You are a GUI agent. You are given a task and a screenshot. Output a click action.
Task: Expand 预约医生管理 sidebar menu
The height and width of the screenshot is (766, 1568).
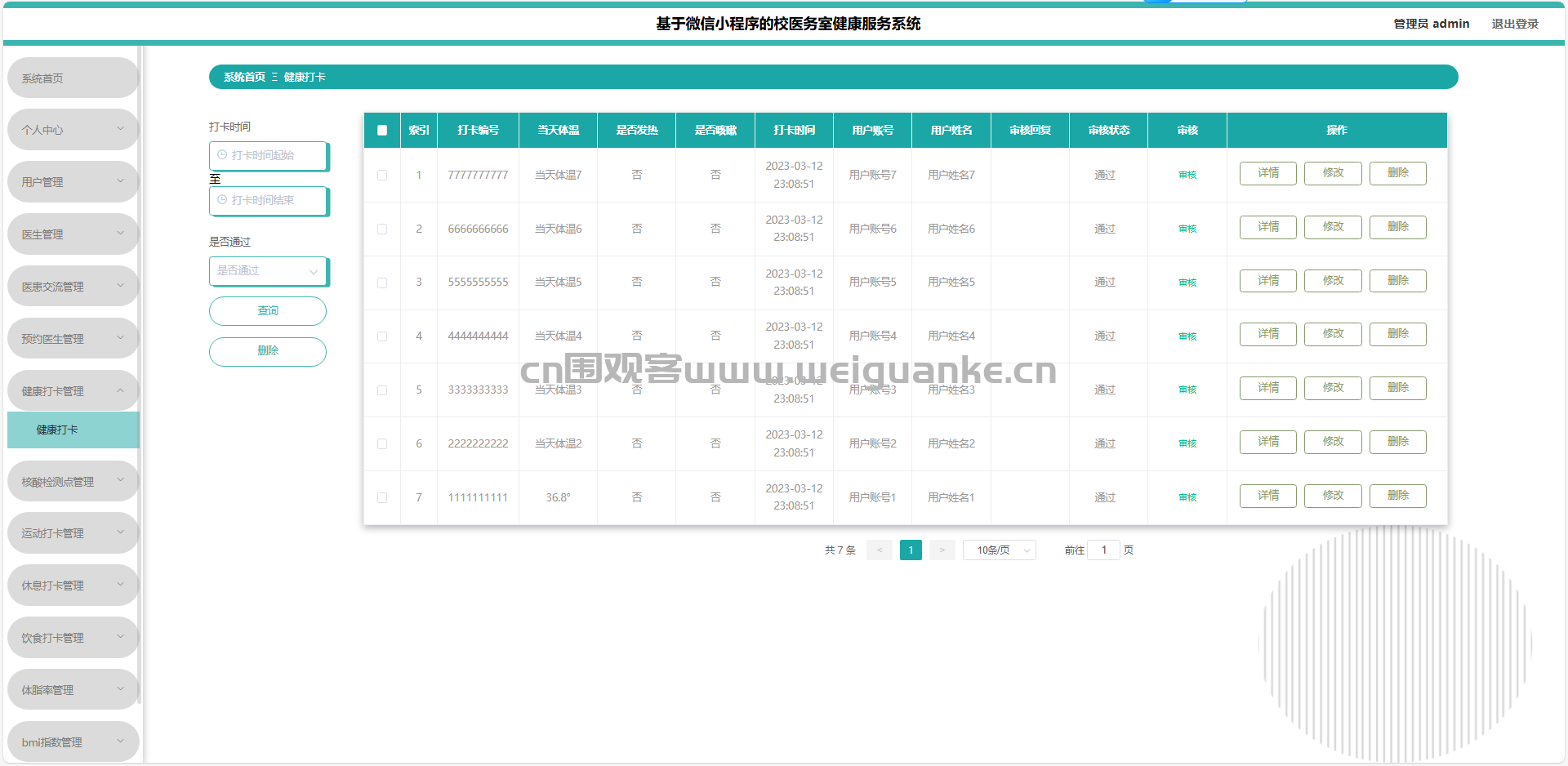click(x=73, y=338)
